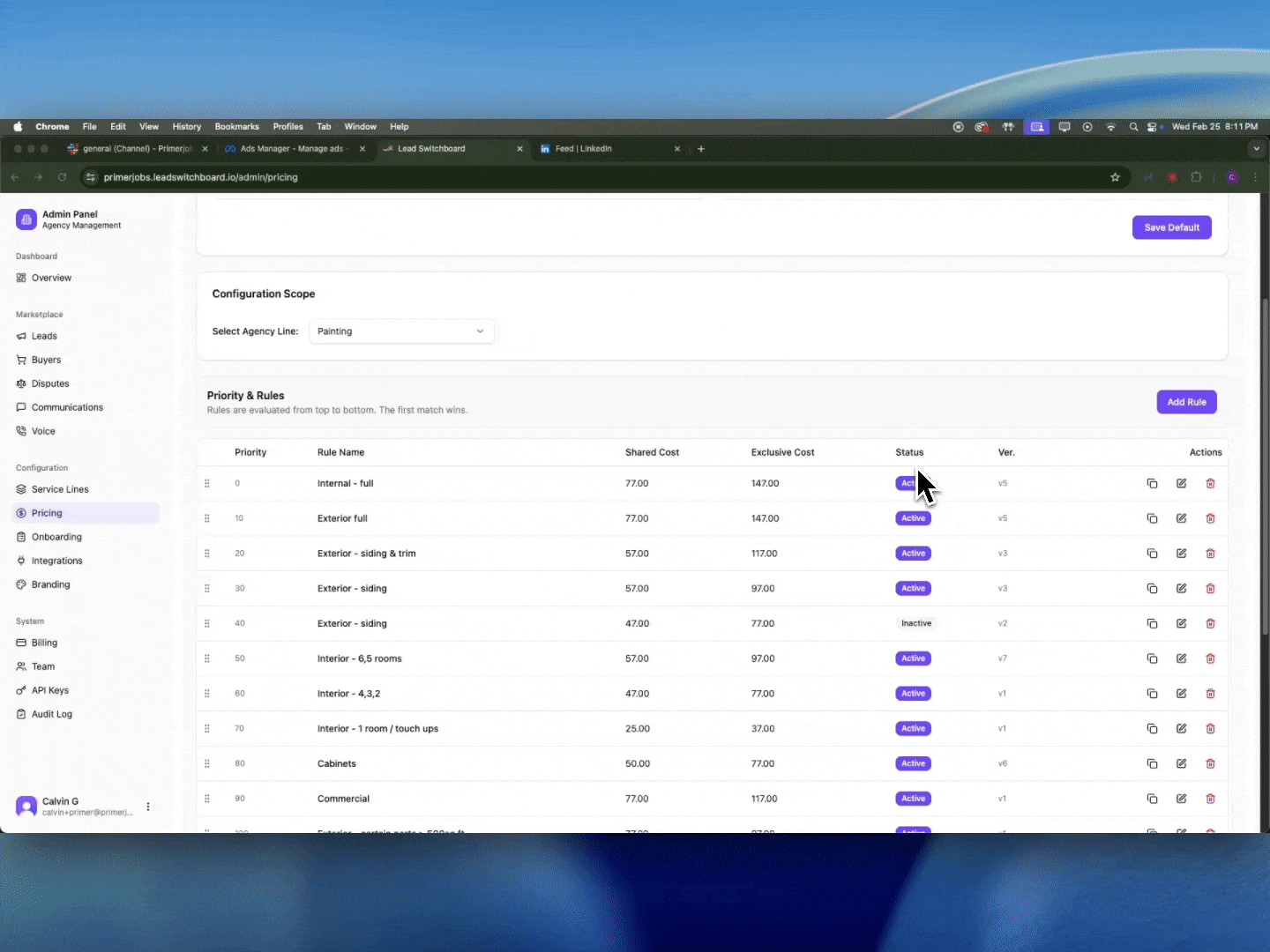
Task: Open the Voice section
Action: tap(42, 431)
